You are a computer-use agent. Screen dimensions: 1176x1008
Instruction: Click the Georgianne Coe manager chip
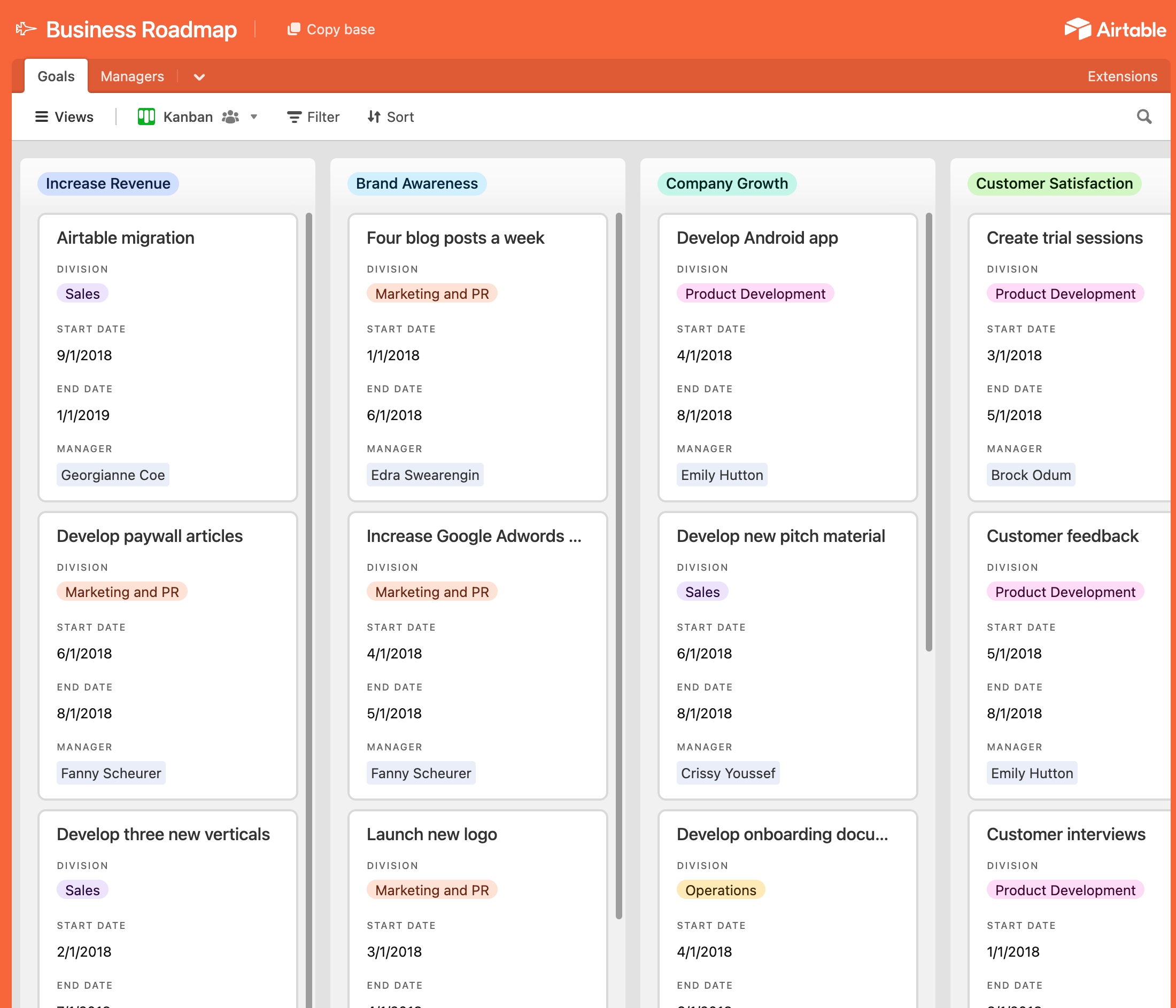(113, 475)
